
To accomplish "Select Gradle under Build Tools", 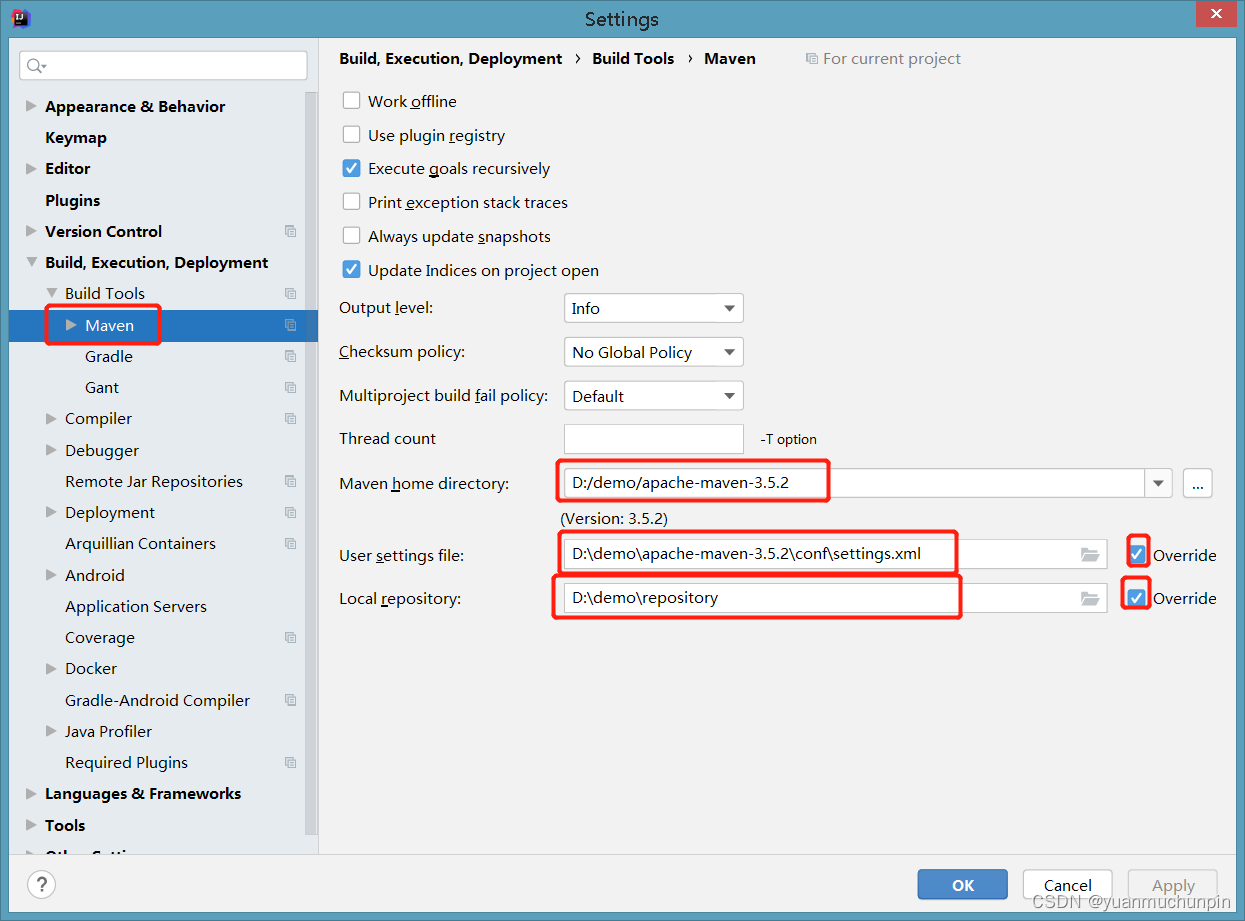I will [109, 356].
